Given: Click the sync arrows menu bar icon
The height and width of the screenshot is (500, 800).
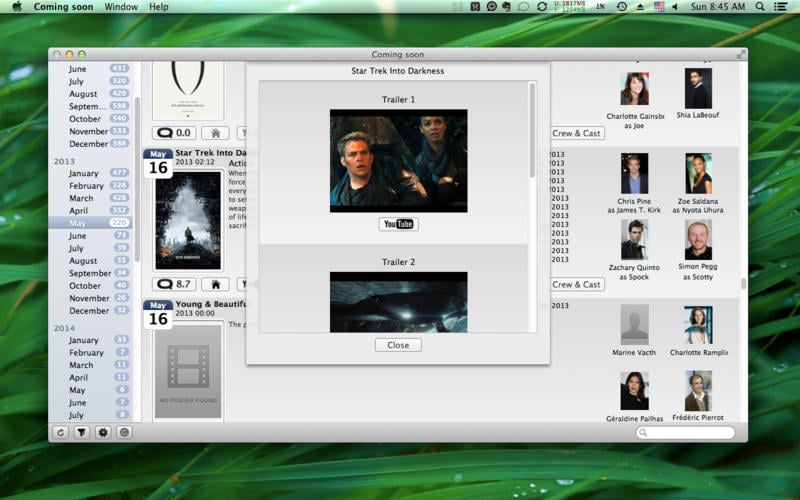Looking at the screenshot, I should point(542,7).
